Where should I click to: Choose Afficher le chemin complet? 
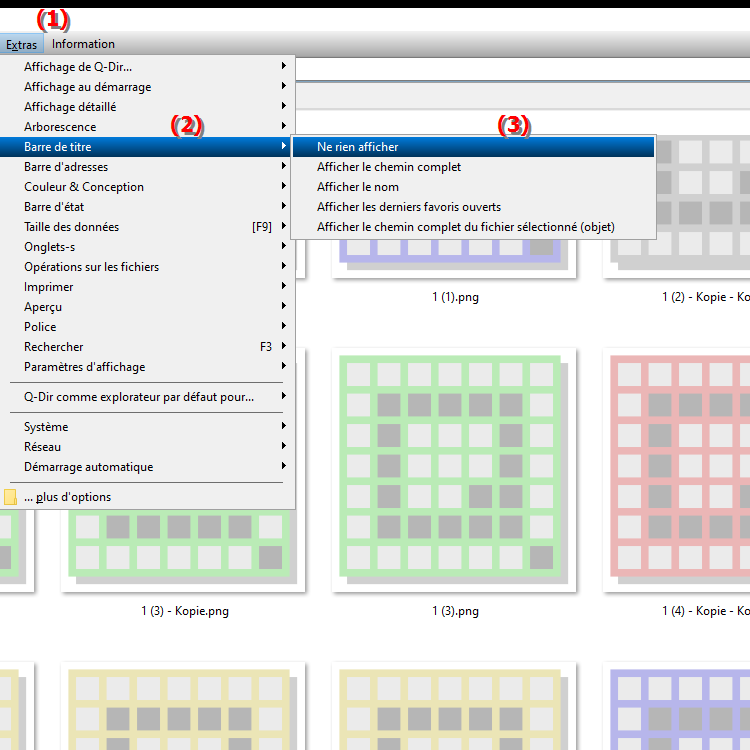click(473, 167)
